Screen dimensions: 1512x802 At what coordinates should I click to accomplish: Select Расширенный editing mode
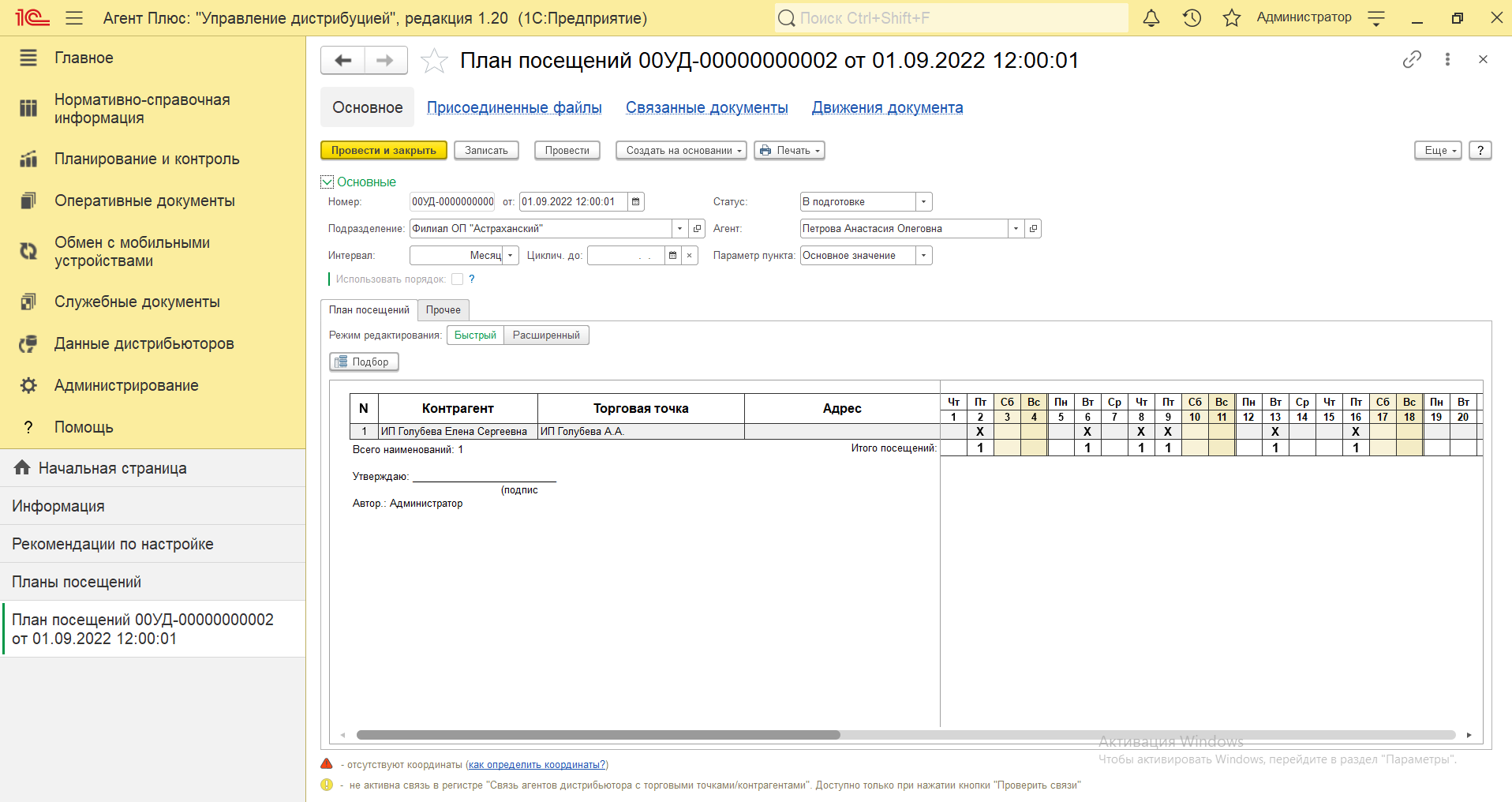[x=546, y=335]
